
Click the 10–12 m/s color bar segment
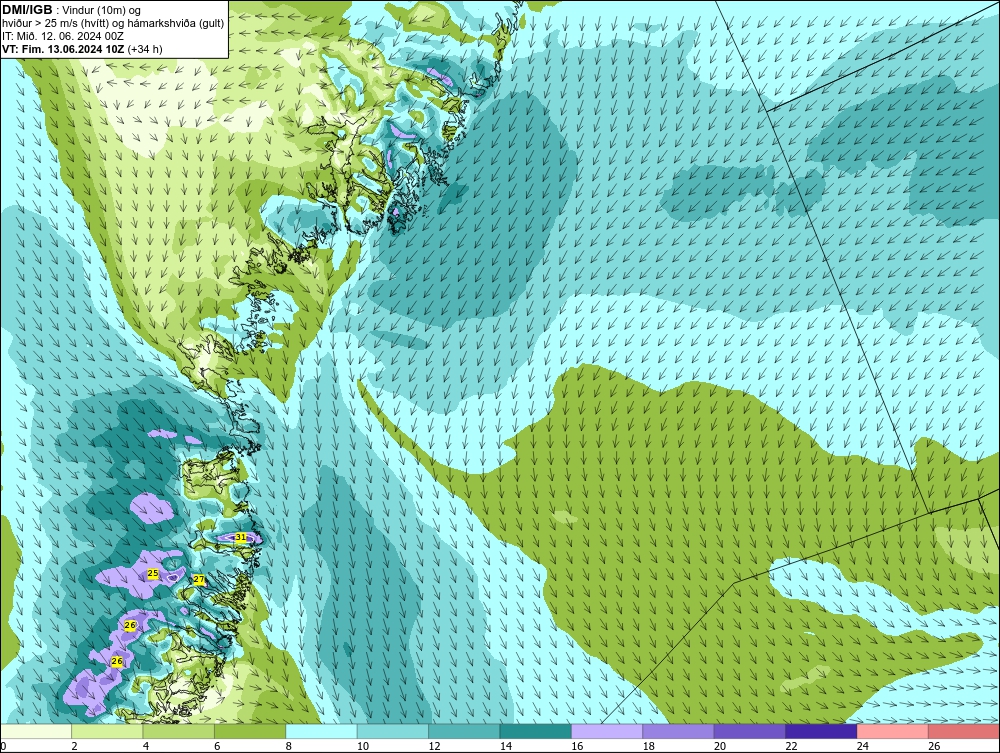click(393, 731)
